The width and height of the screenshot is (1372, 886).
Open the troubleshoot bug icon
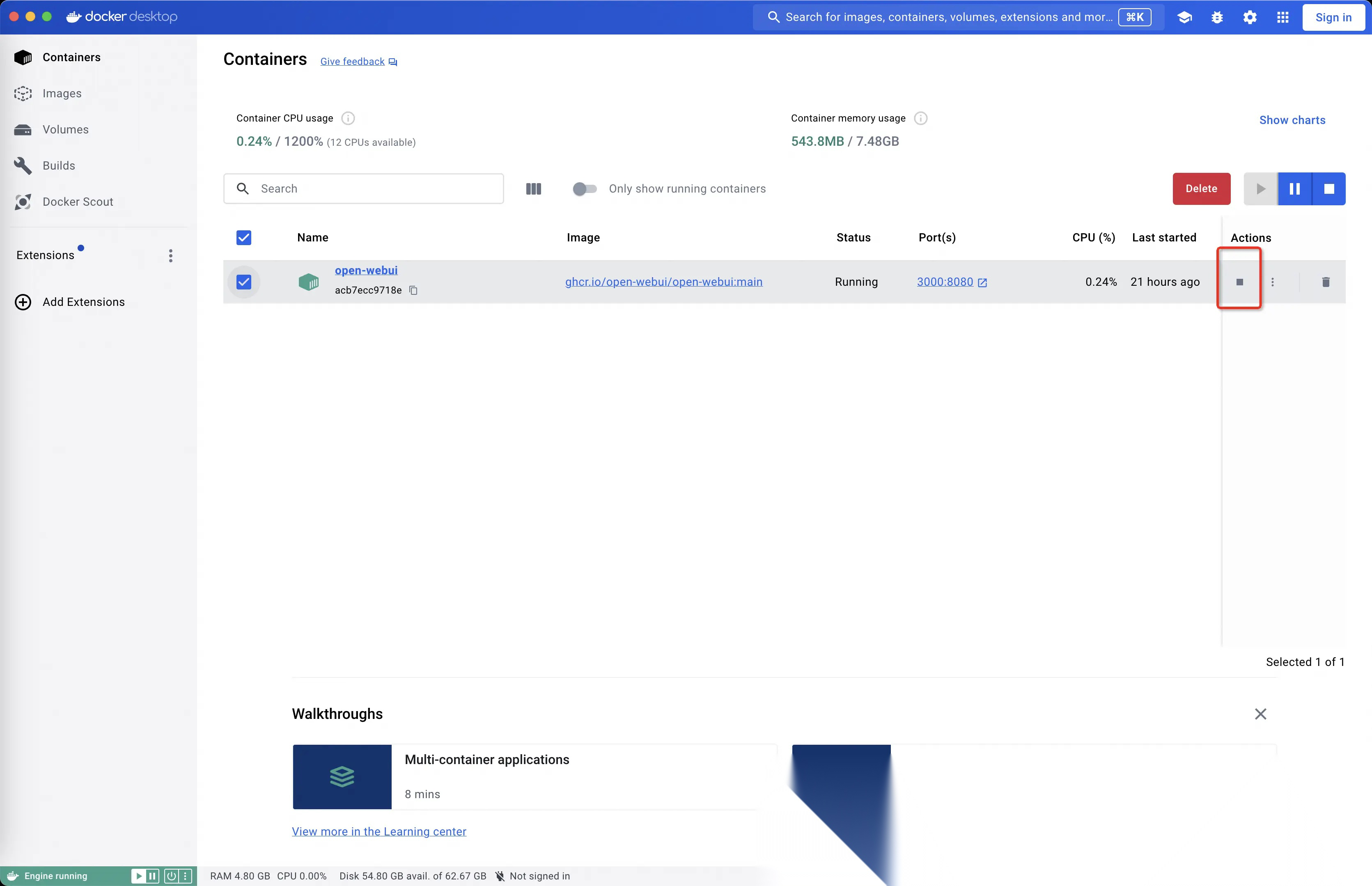1217,17
